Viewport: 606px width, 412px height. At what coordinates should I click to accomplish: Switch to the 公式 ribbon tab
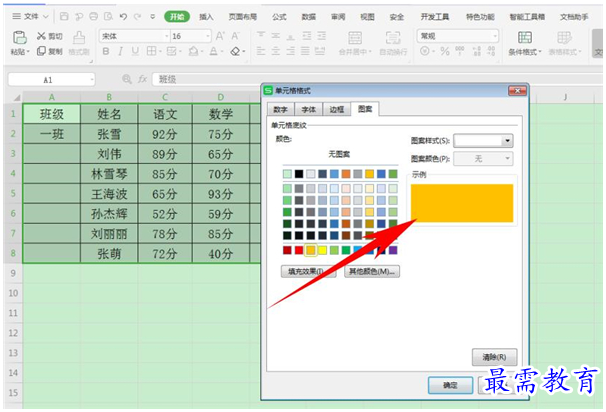coord(279,17)
